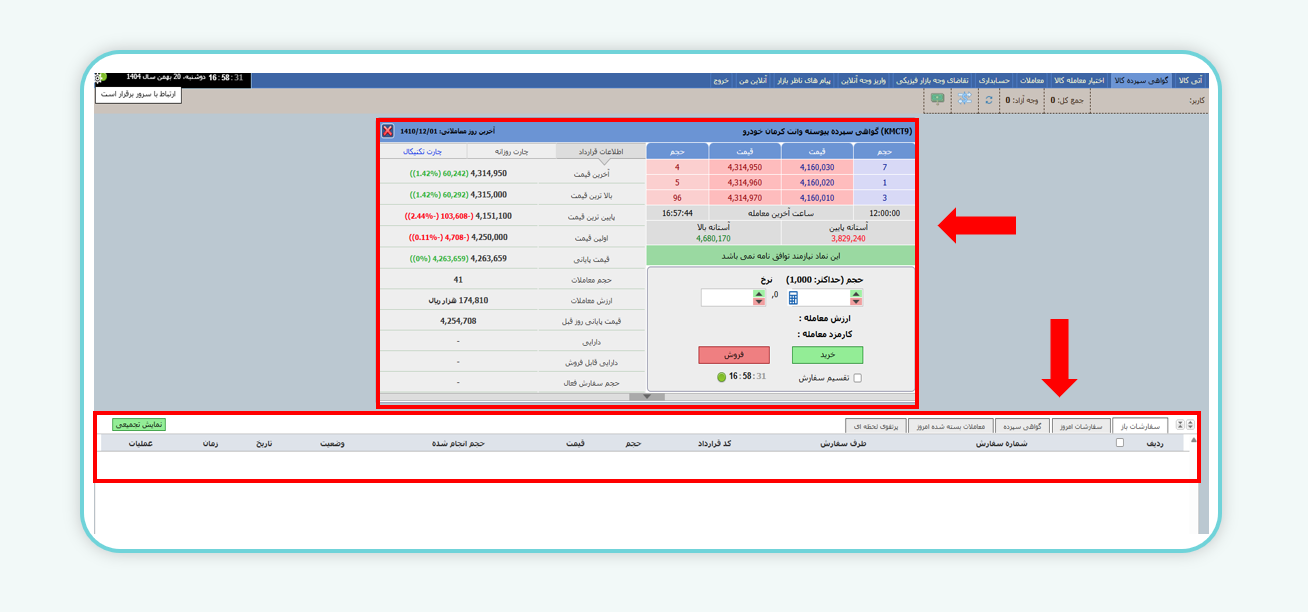Screen dimensions: 1308x612
Task: Click the نمایش تجمیعی button
Action: click(x=138, y=424)
